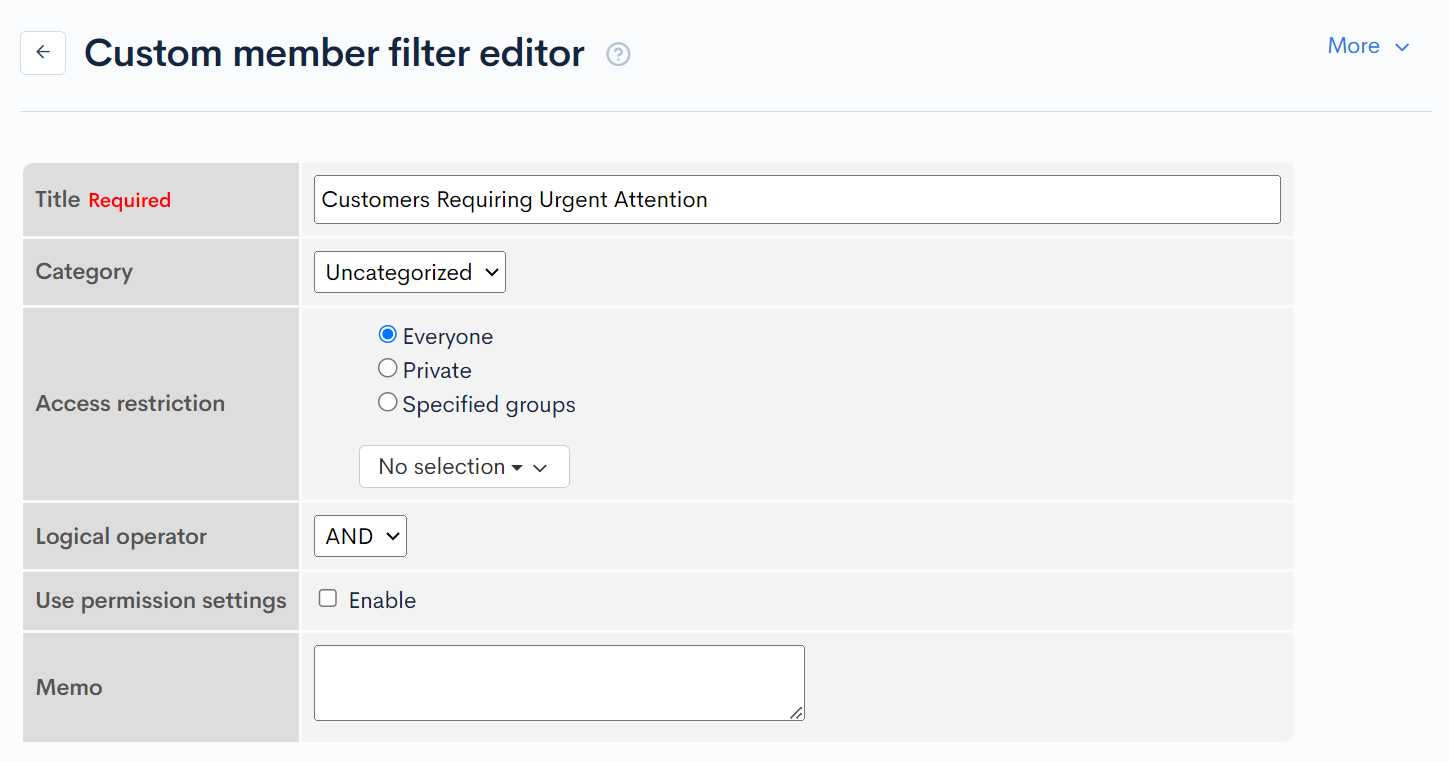This screenshot has width=1449, height=762.
Task: Click the Custom member filter editor heading
Action: click(334, 53)
